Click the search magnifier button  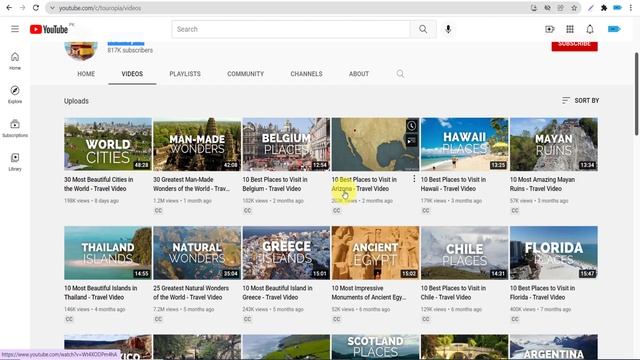pos(423,29)
